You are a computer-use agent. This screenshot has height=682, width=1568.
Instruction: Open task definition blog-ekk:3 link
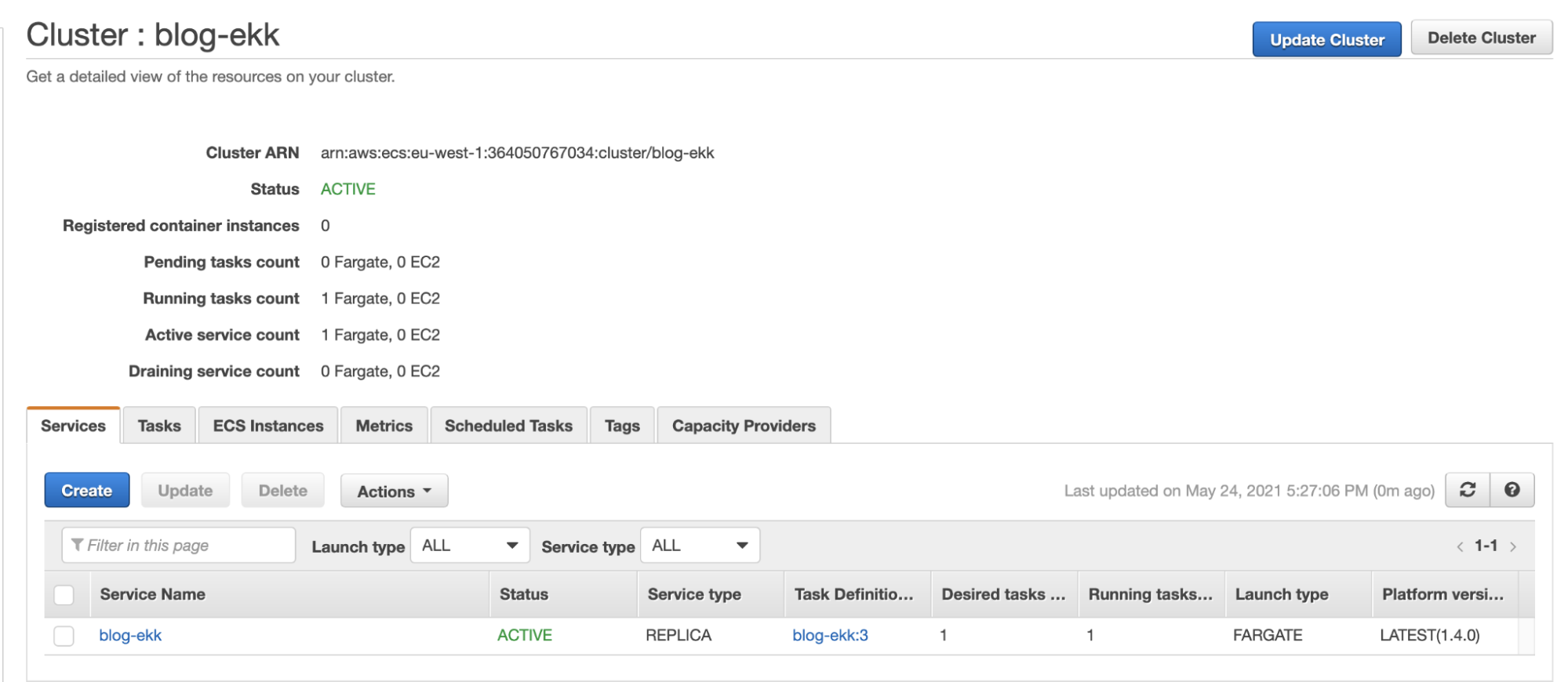point(830,636)
